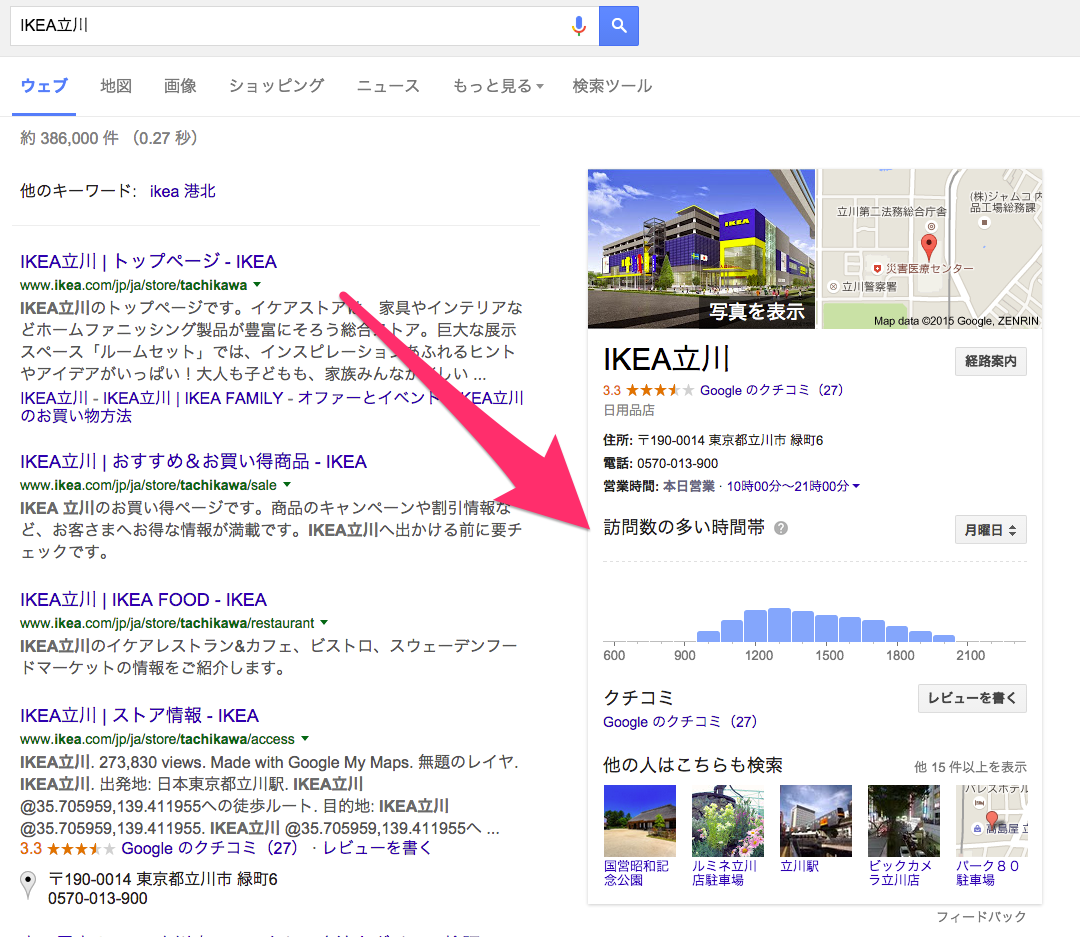Click the map pin icon next to the 〒190-0014 address
This screenshot has height=937, width=1080.
(x=28, y=885)
